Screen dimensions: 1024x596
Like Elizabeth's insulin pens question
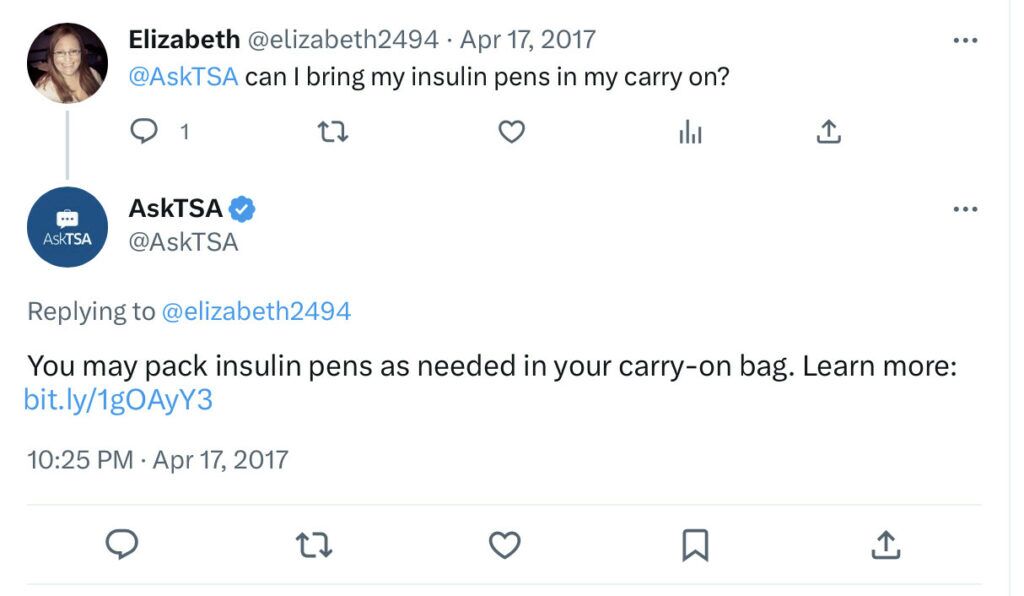pos(510,130)
